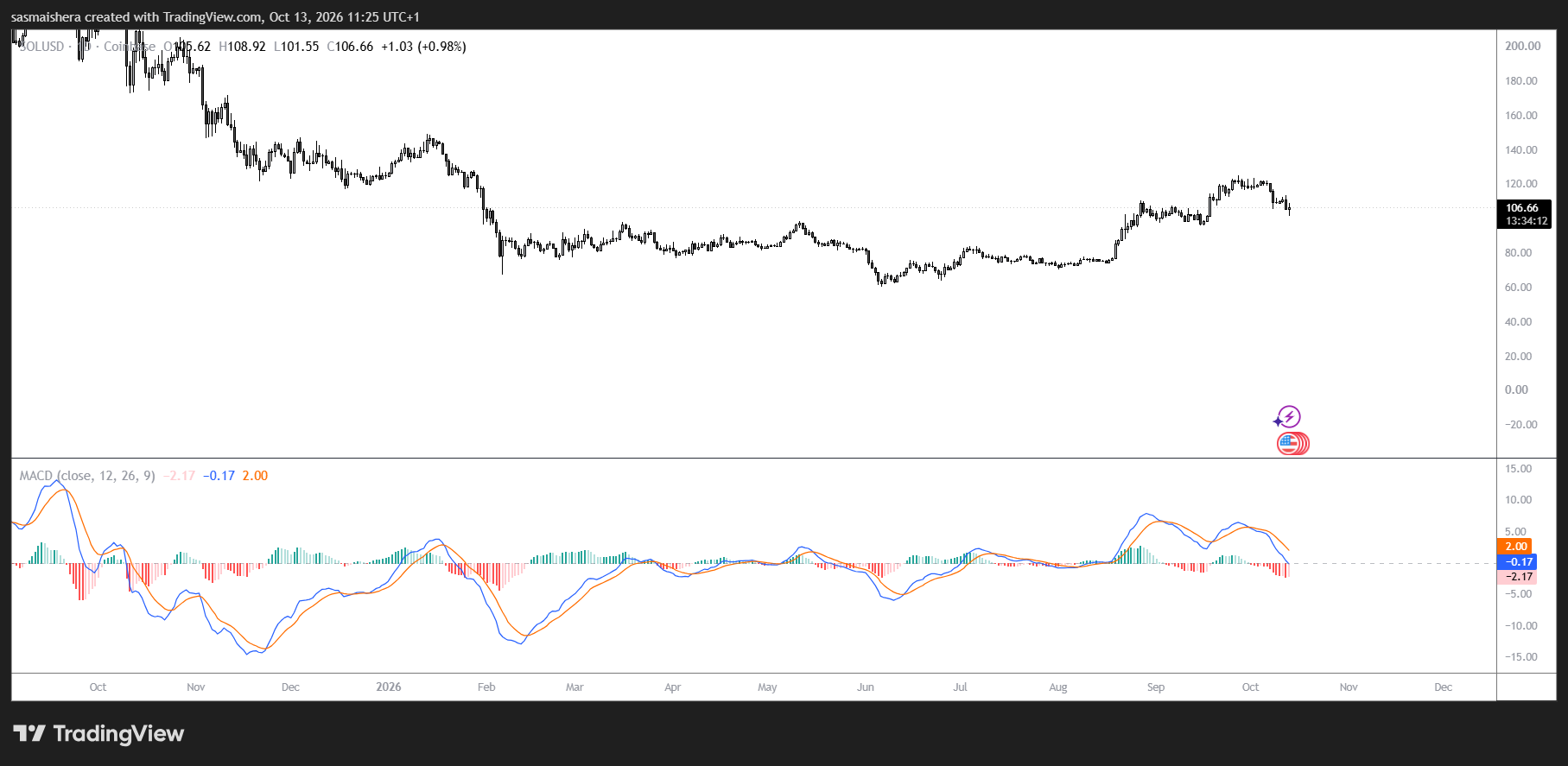The height and width of the screenshot is (766, 1568).
Task: Click the −10.00 MACD axis label
Action: pos(1521,626)
